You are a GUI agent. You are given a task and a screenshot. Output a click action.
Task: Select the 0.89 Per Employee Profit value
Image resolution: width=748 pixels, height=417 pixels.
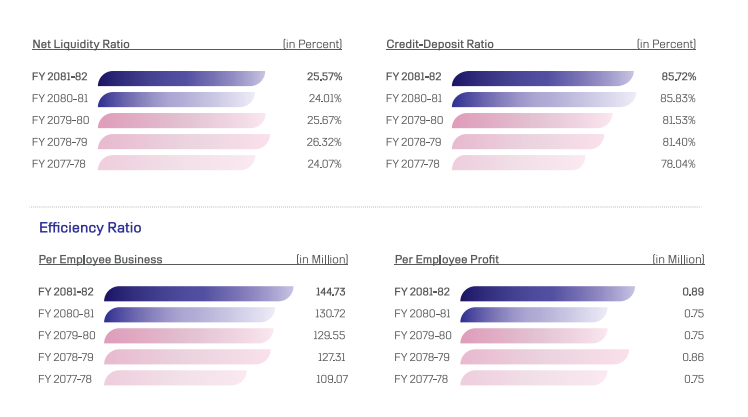tap(692, 292)
